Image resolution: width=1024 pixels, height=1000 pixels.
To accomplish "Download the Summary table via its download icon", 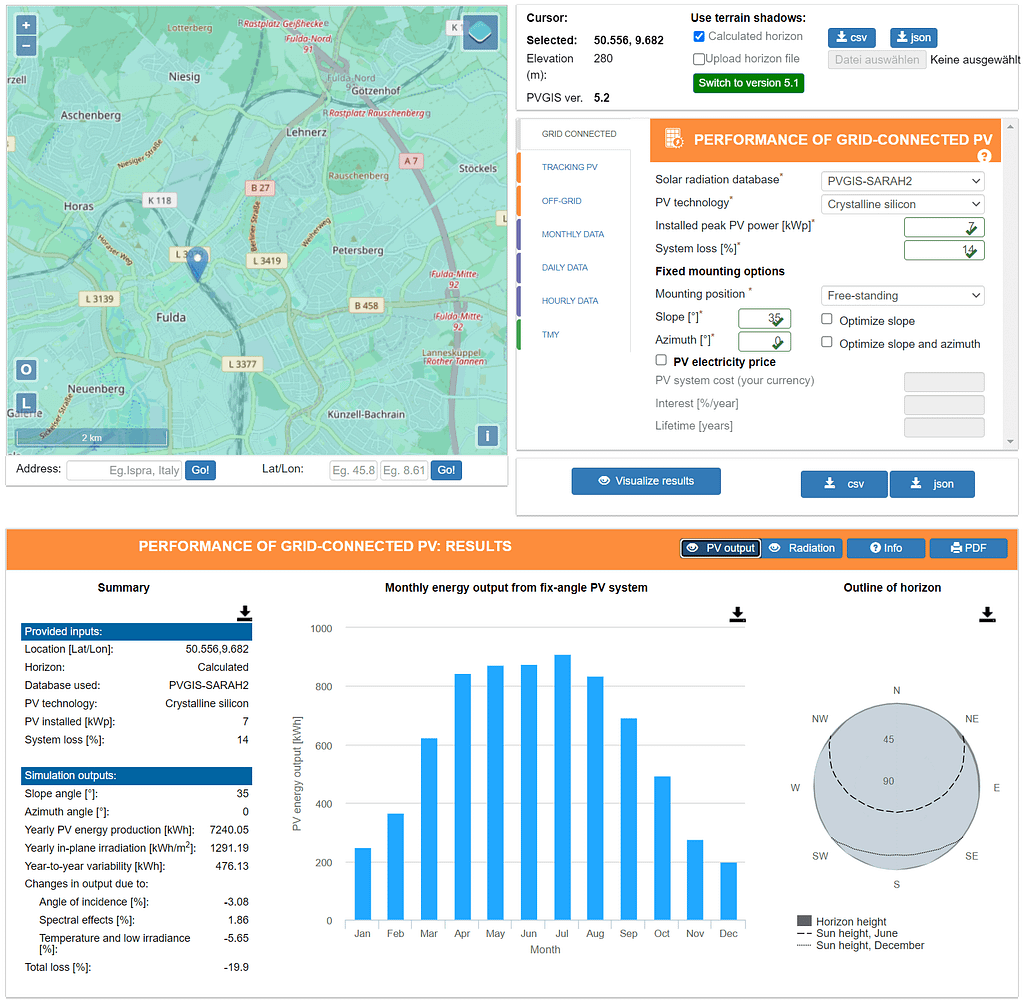I will [245, 613].
